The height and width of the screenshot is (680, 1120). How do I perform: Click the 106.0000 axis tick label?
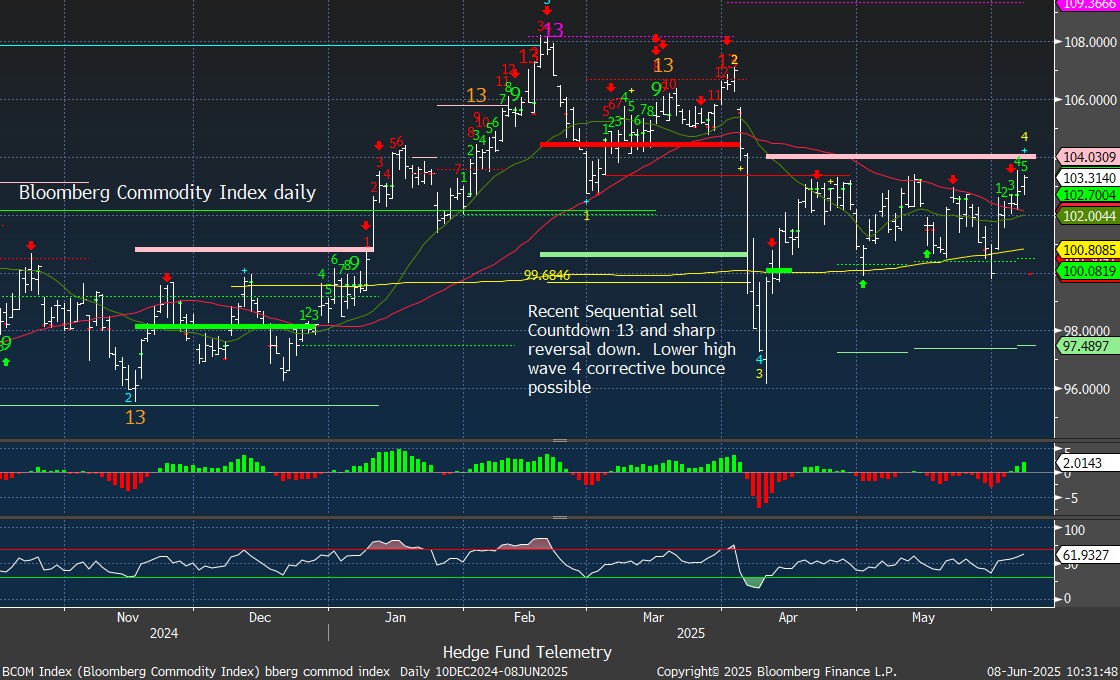coord(1091,100)
